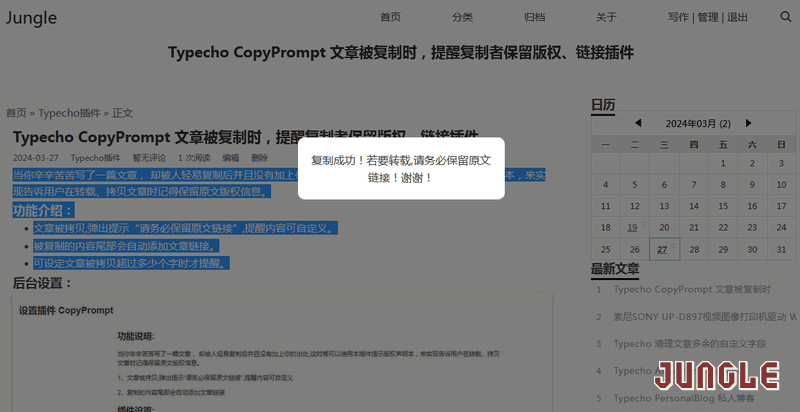
Task: Click the 最新文章 sidebar heading
Action: click(x=615, y=268)
